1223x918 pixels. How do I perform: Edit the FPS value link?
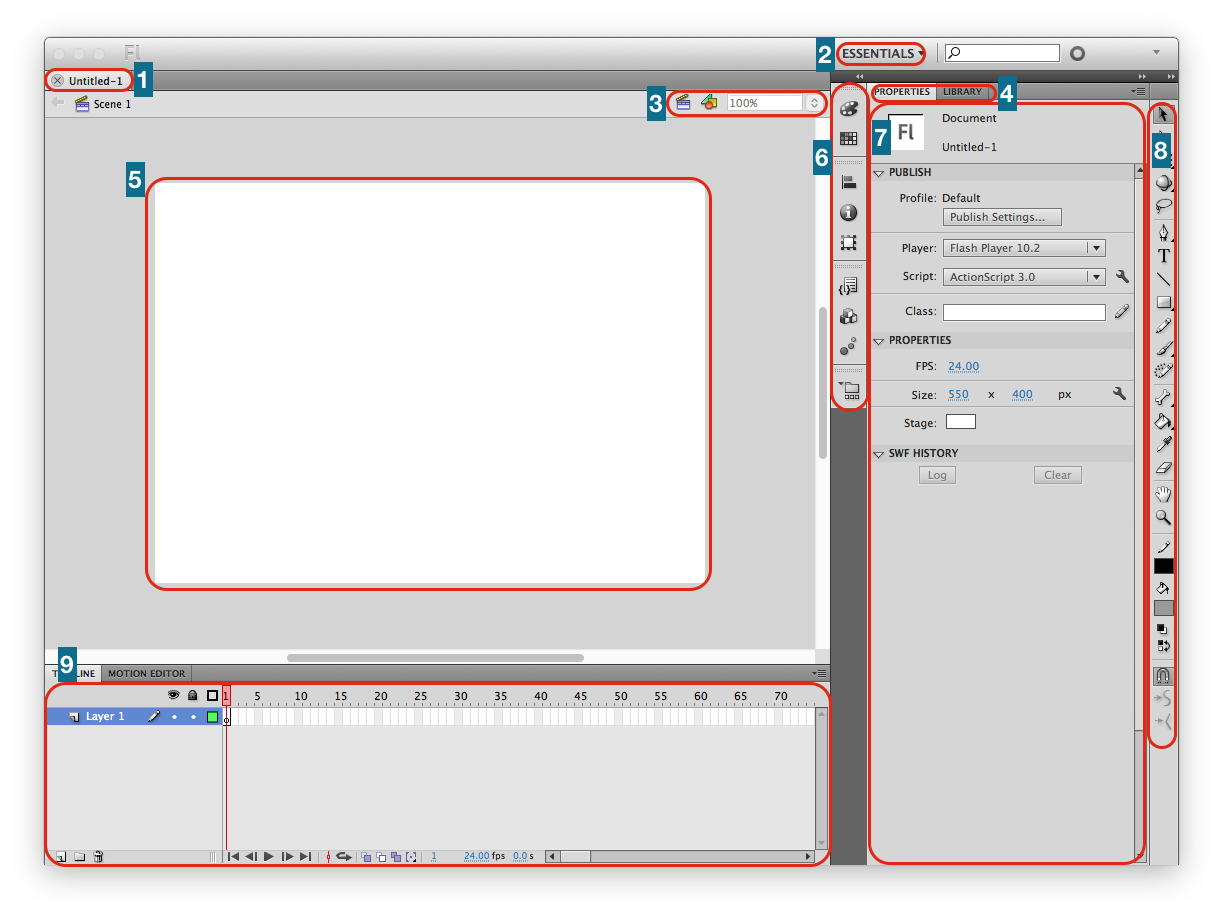point(963,366)
